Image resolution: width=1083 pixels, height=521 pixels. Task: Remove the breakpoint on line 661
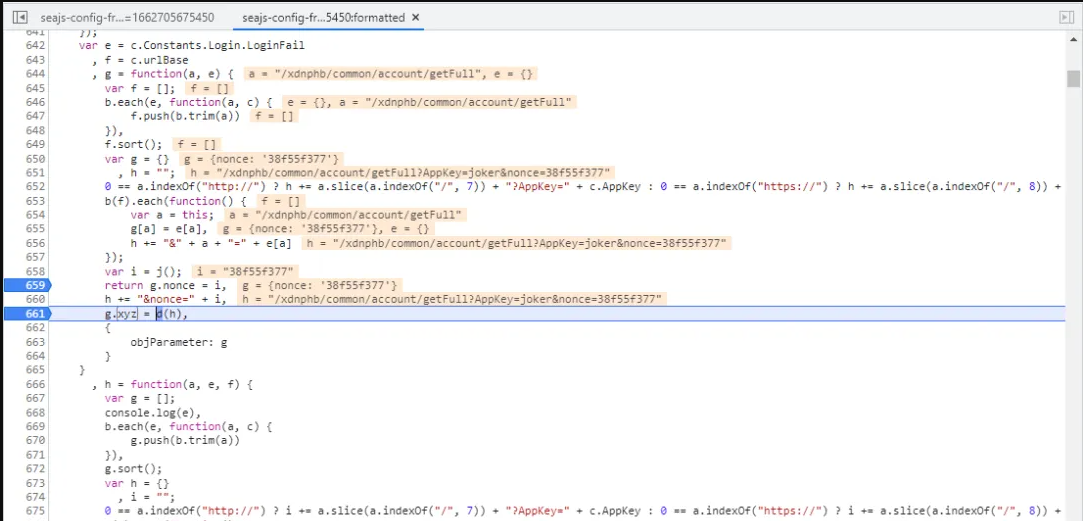tap(28, 314)
